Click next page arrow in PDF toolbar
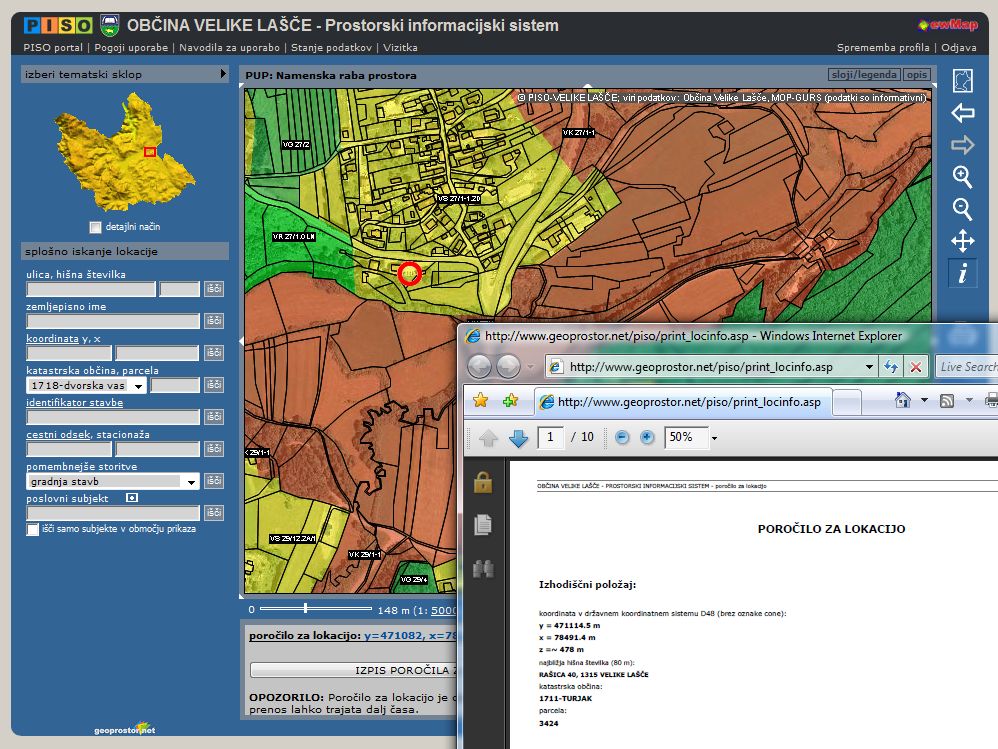998x749 pixels. [x=518, y=438]
